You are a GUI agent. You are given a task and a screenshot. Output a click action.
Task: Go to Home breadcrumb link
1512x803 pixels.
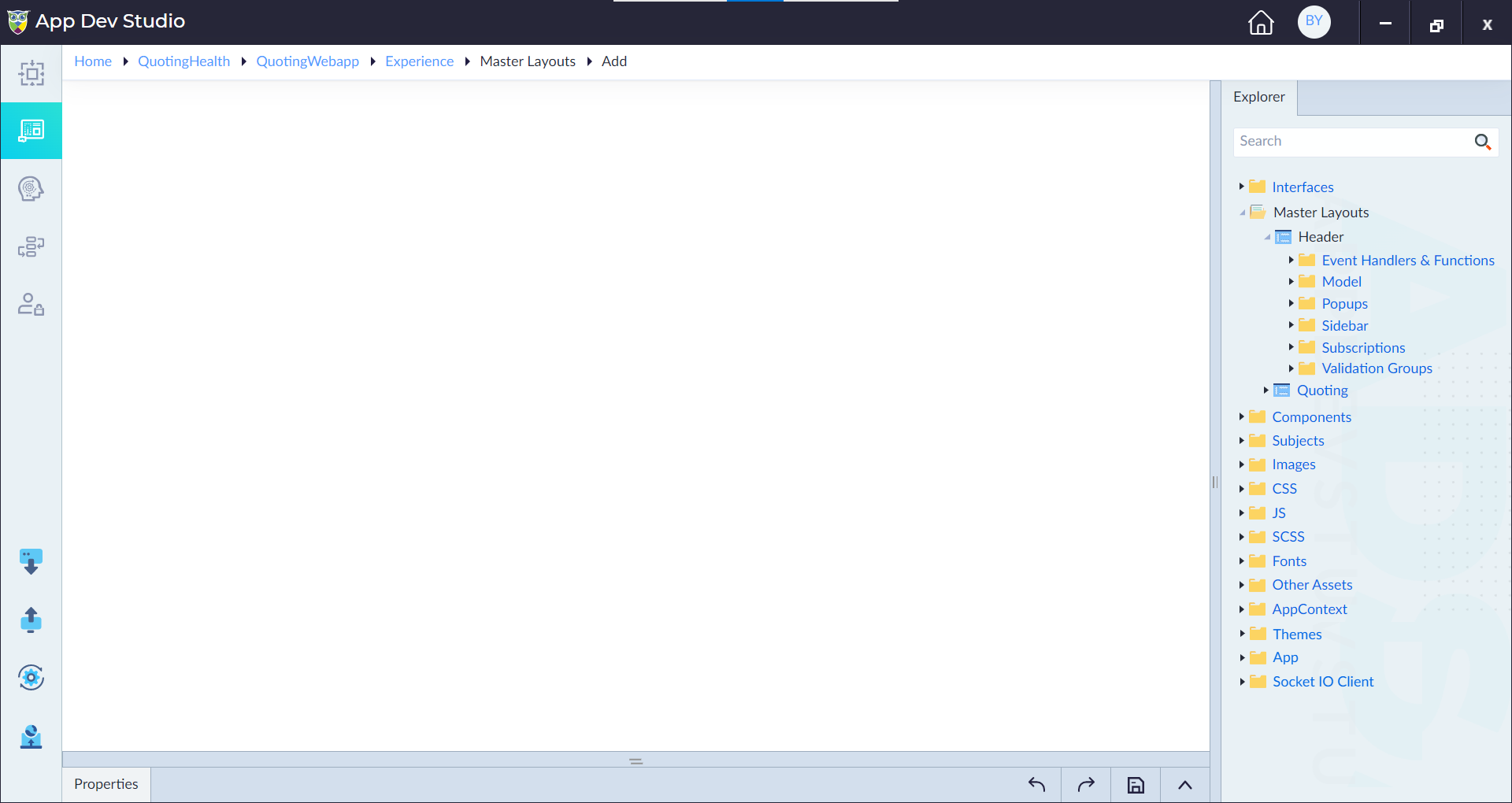[93, 61]
